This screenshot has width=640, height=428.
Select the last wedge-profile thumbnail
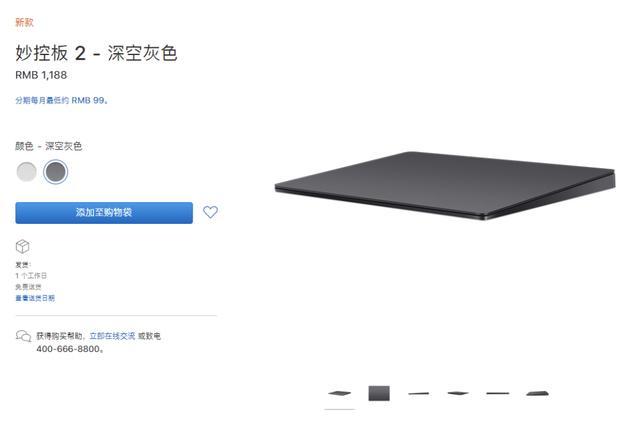(x=538, y=393)
